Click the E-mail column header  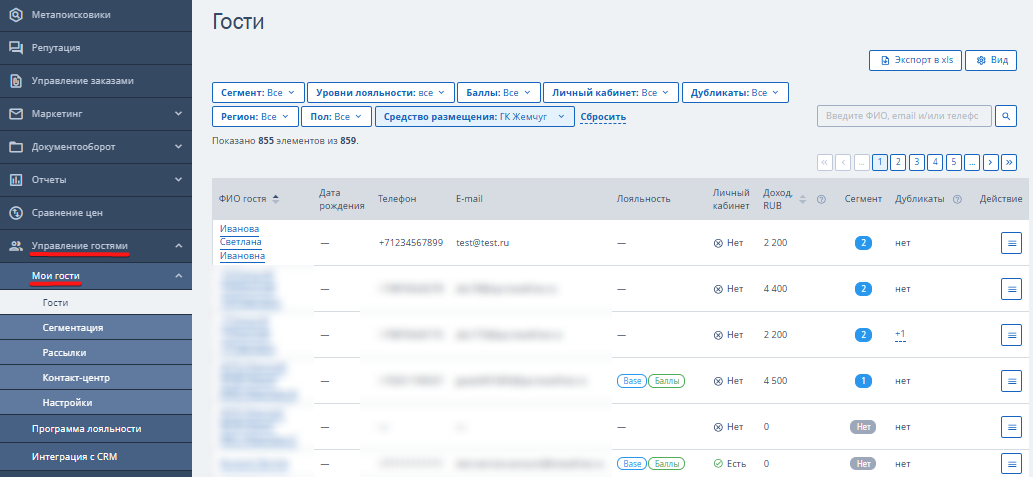pos(469,199)
